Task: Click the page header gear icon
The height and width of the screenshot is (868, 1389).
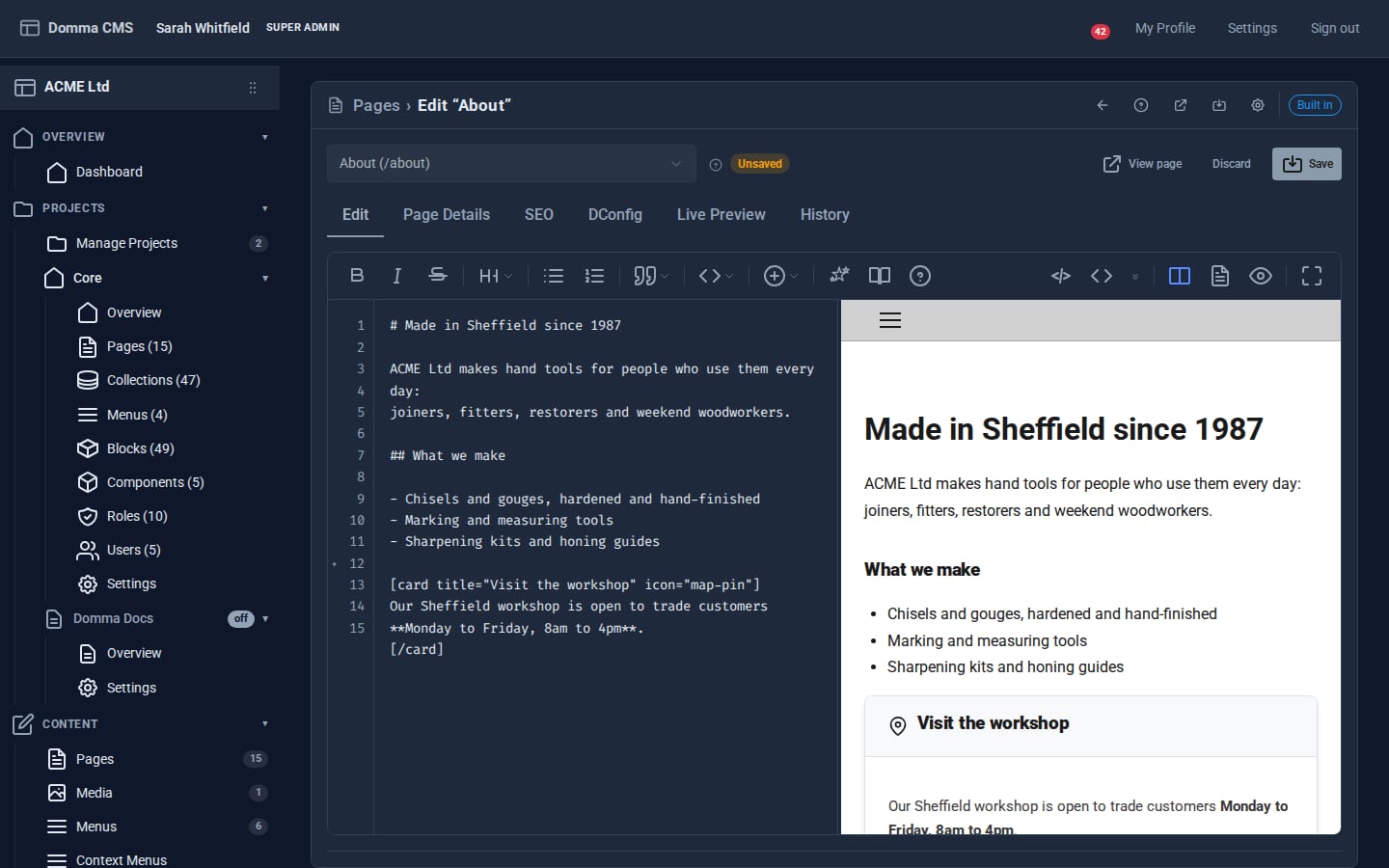Action: click(x=1258, y=105)
